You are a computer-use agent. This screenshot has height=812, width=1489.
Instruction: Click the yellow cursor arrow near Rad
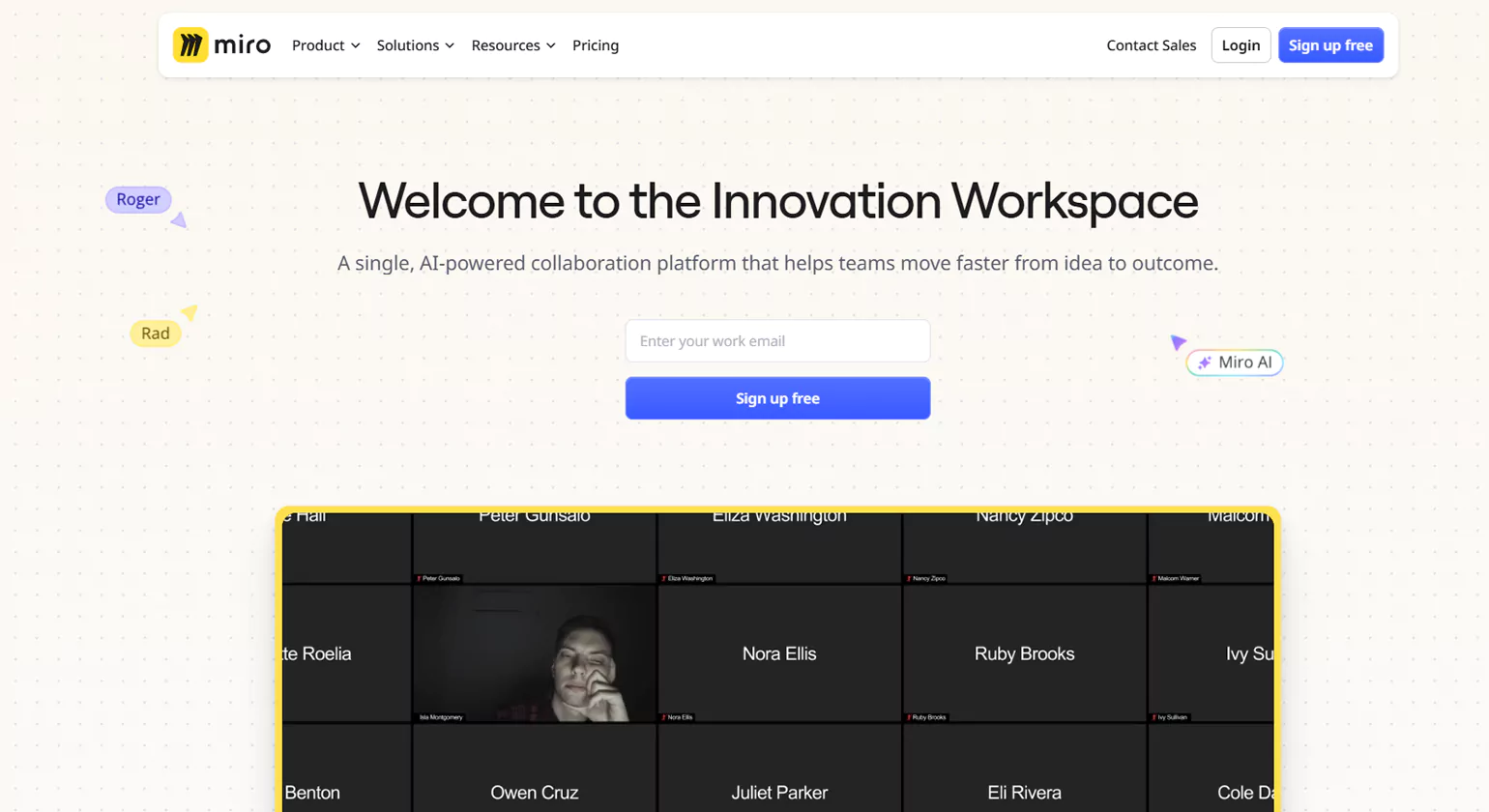click(x=190, y=312)
